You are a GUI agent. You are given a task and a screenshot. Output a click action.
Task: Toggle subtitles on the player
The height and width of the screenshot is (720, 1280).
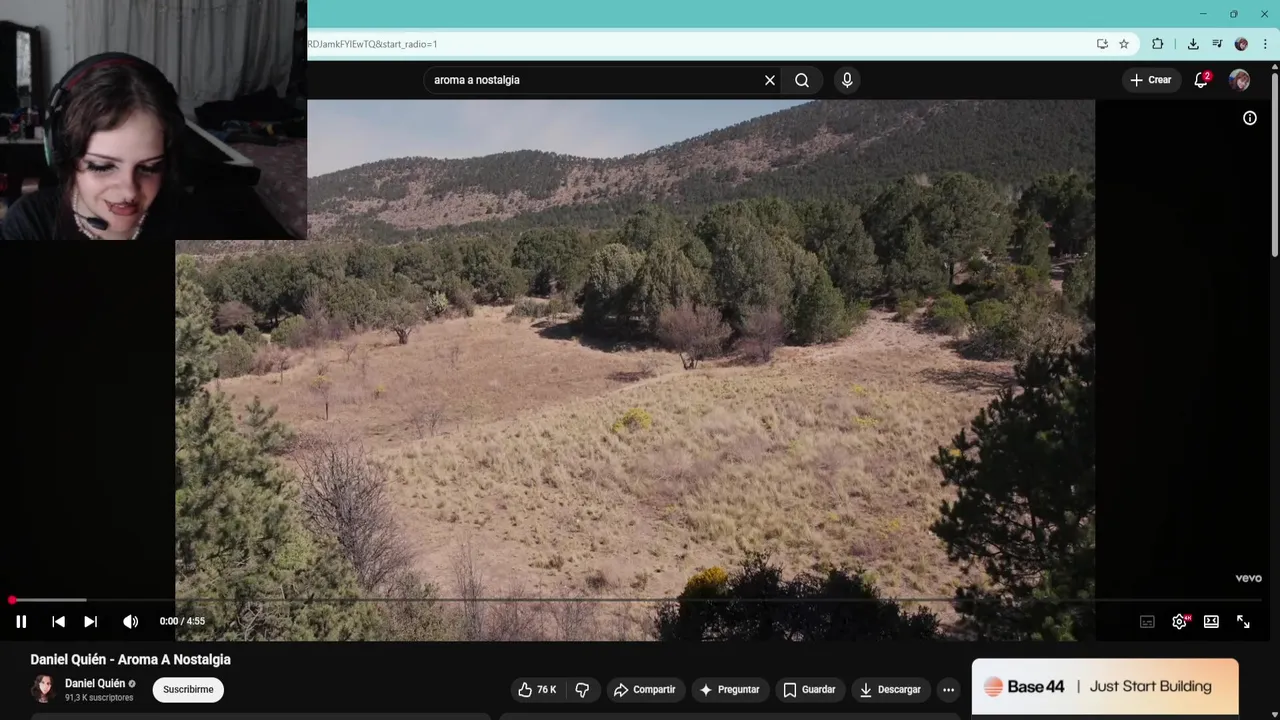point(1147,622)
